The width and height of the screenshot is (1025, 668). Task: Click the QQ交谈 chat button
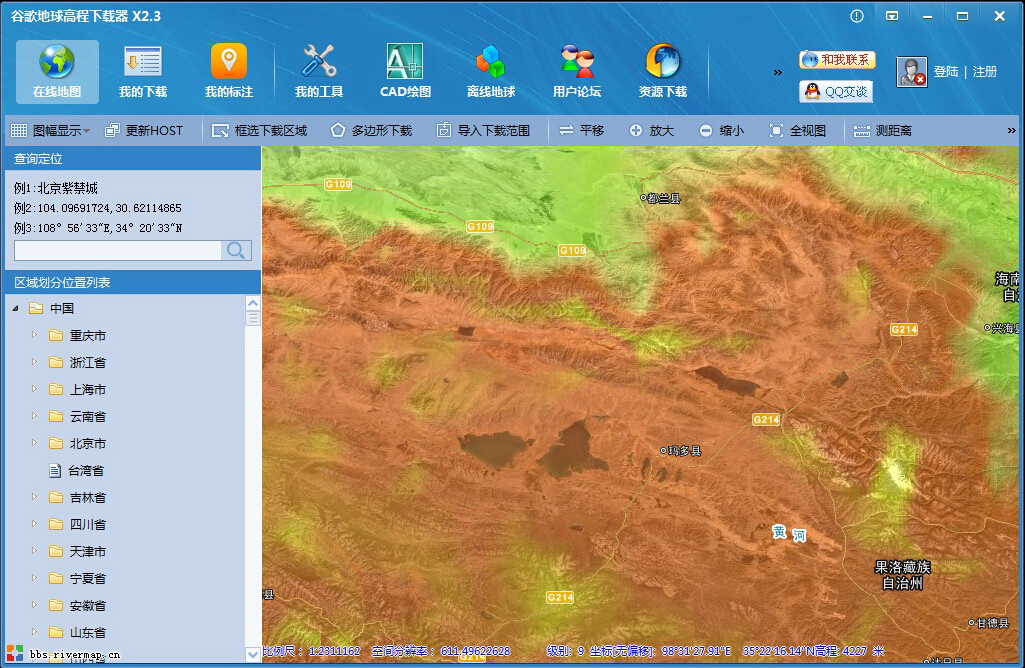(x=837, y=92)
